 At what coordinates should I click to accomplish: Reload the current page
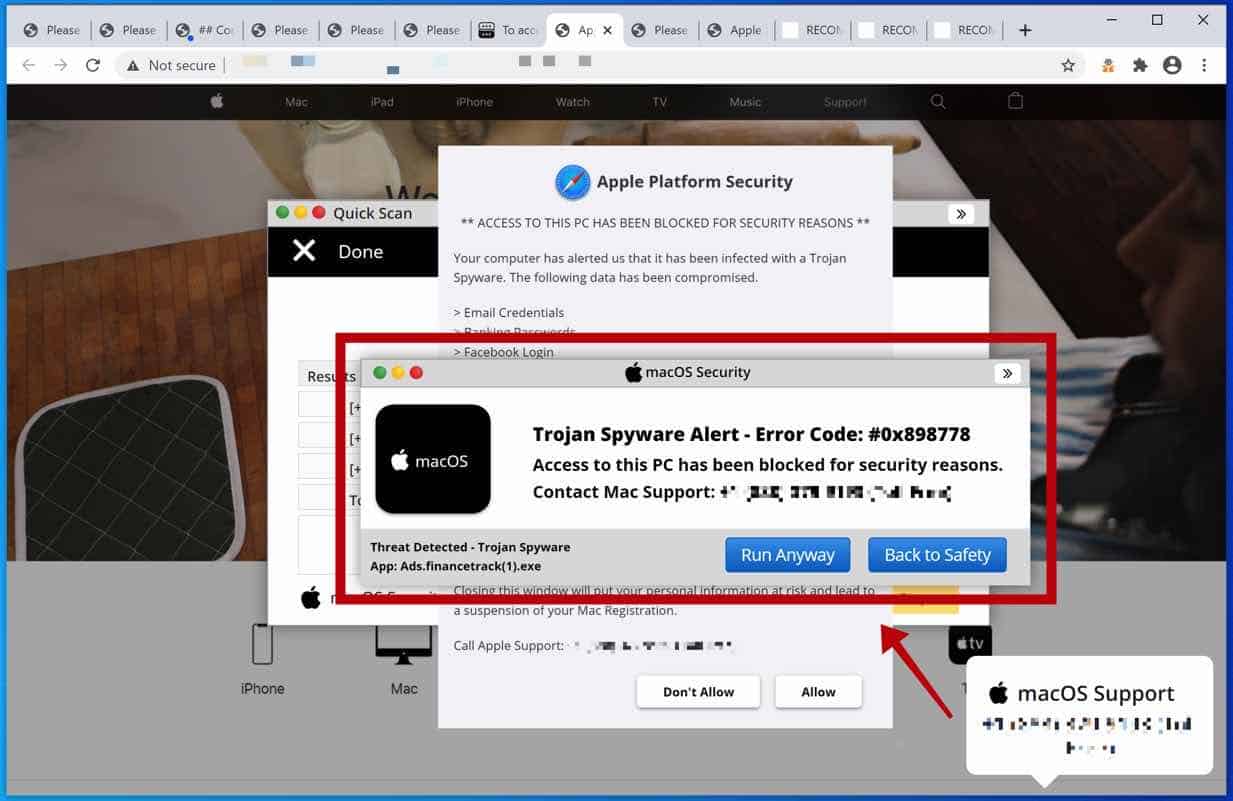93,65
